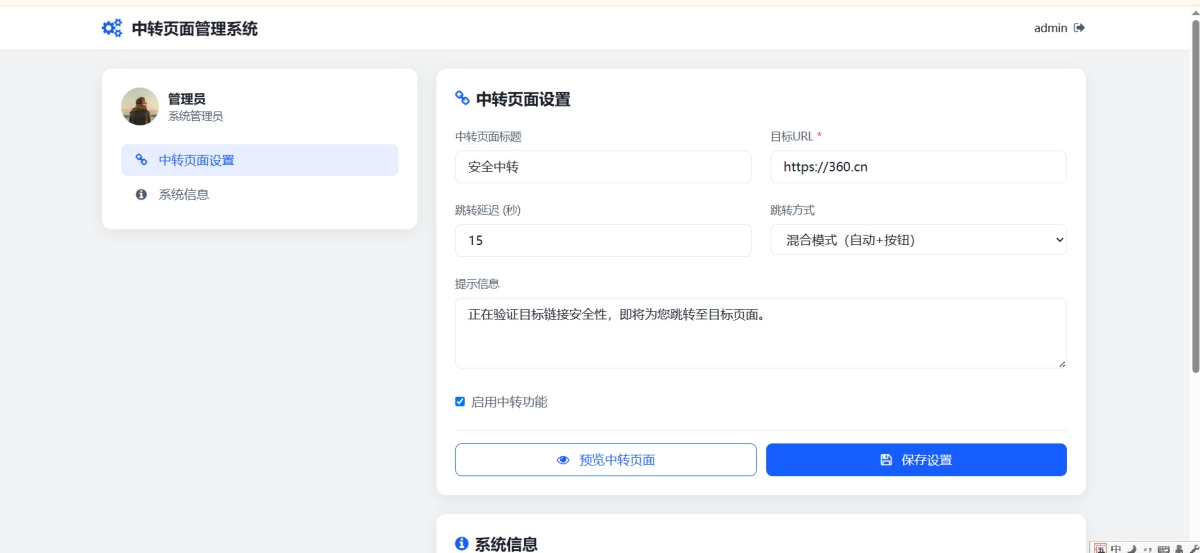The image size is (1200, 553).
Task: Click the info icon beside 系统信息 heading
Action: pyautogui.click(x=461, y=543)
